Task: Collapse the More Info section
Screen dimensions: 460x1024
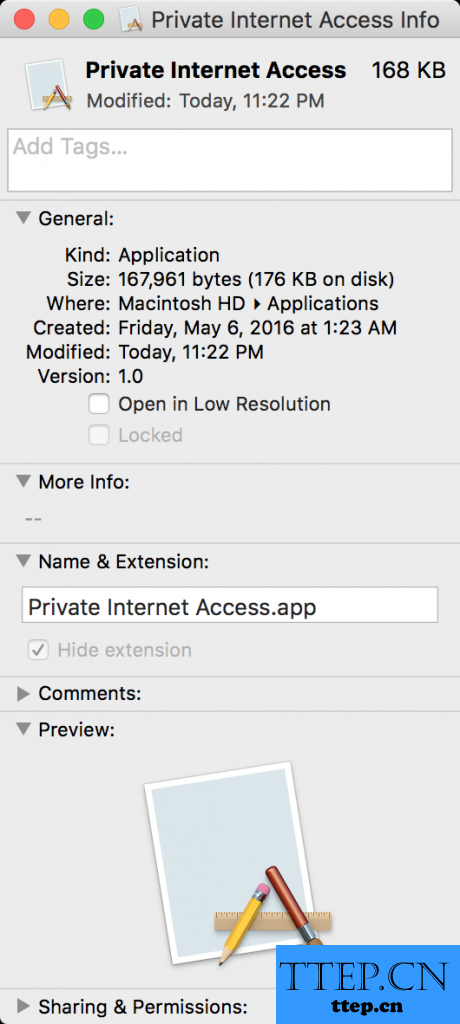Action: (x=24, y=481)
